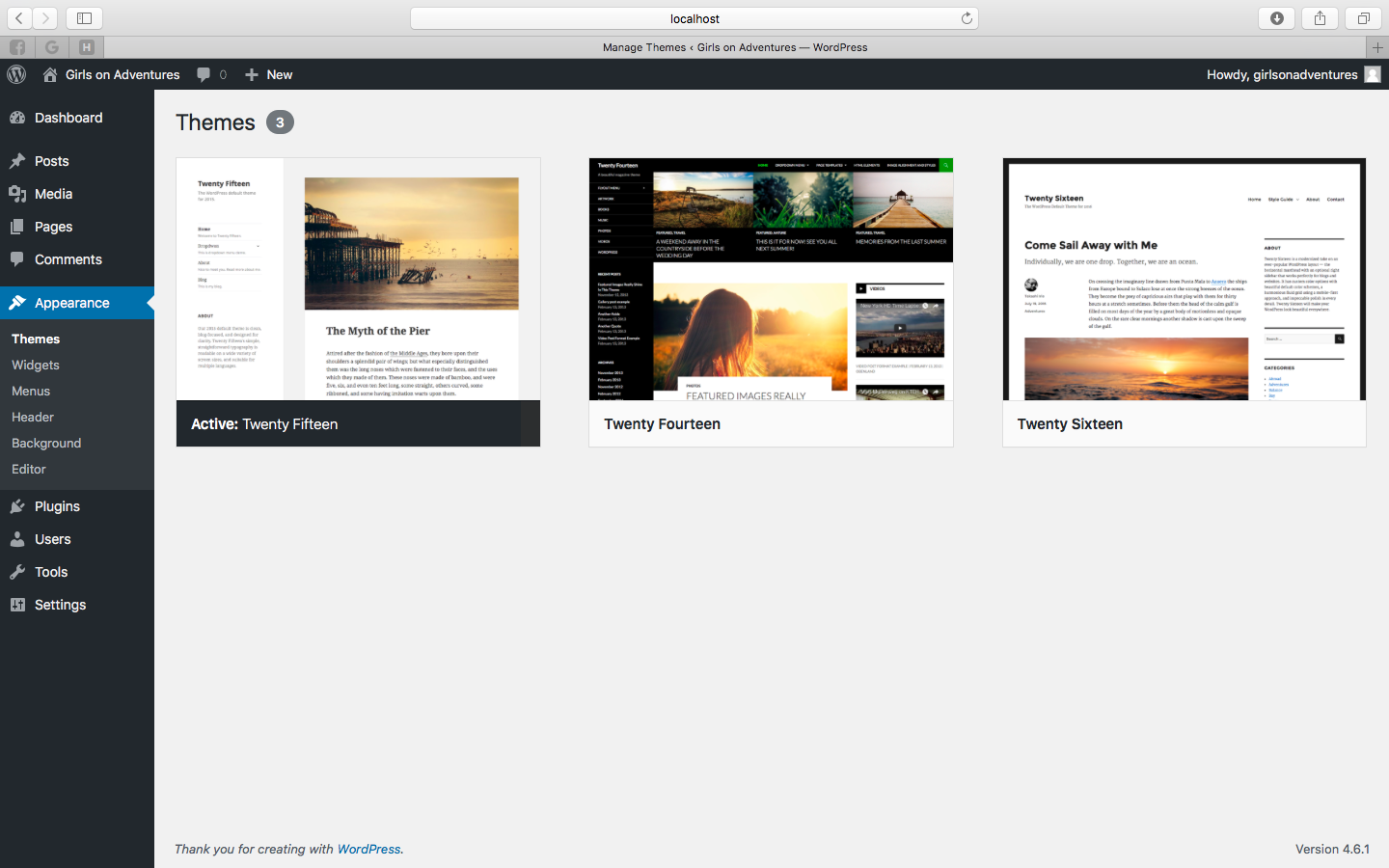1389x868 pixels.
Task: Reload the page with the refresh icon
Action: tap(967, 18)
